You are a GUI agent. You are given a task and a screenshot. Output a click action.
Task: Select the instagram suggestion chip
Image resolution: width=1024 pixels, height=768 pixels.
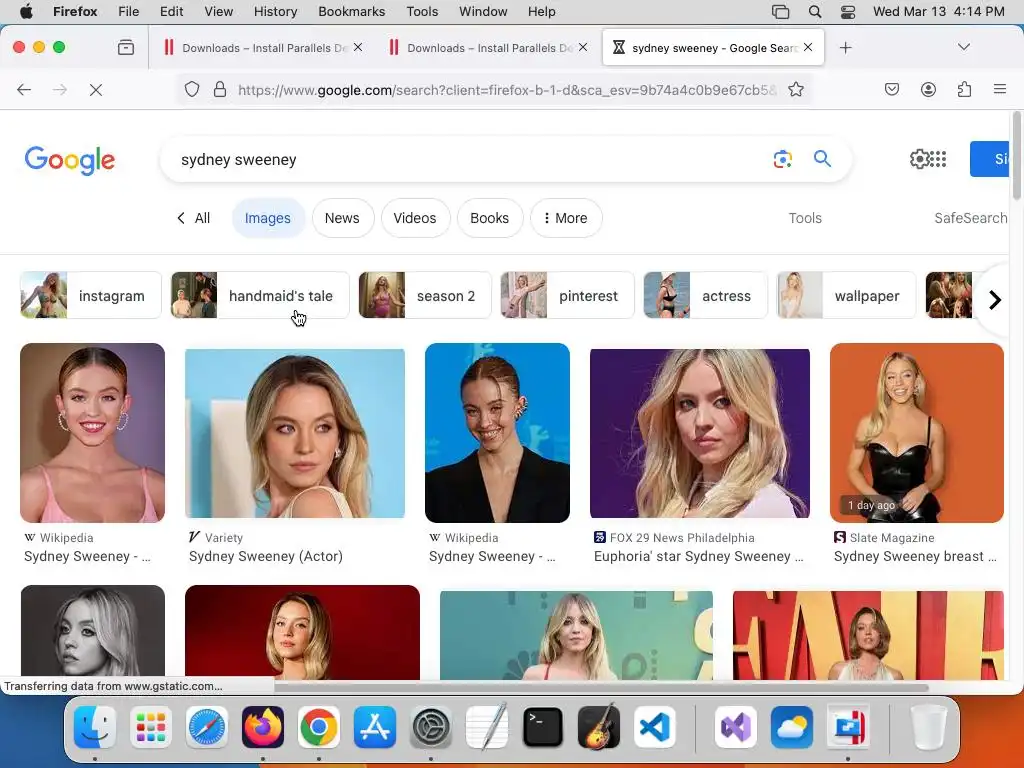coord(91,295)
